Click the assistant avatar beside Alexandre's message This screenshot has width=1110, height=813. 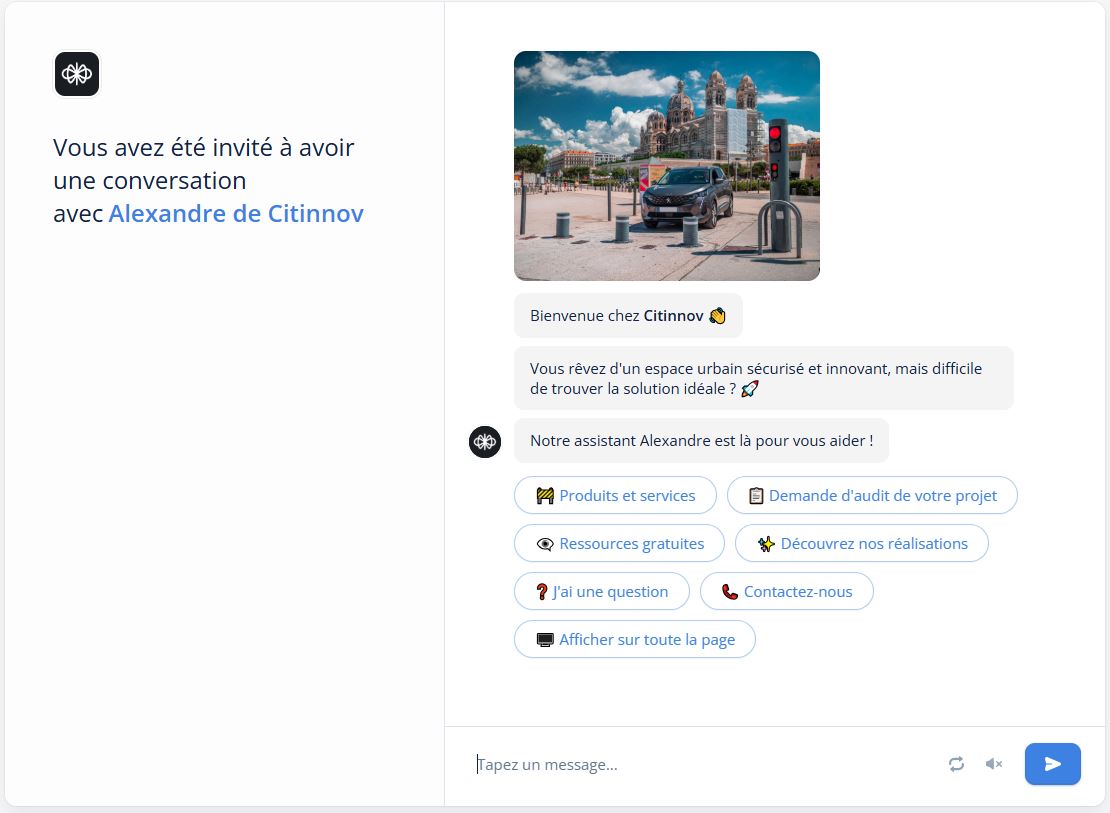click(x=484, y=441)
